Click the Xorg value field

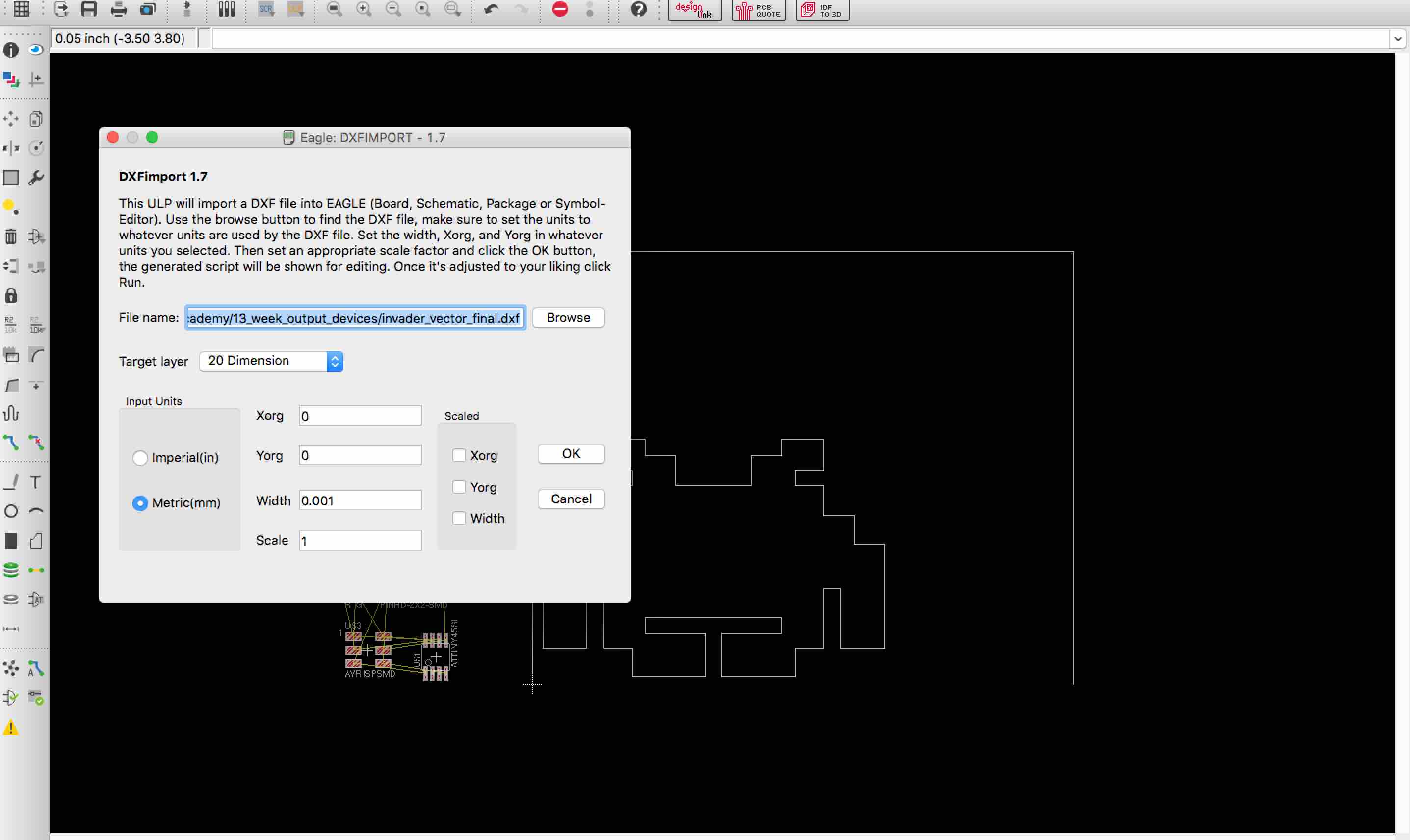point(361,416)
